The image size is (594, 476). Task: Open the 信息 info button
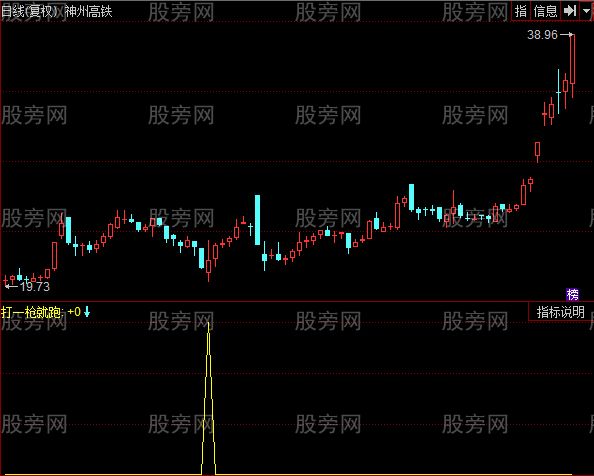[546, 11]
